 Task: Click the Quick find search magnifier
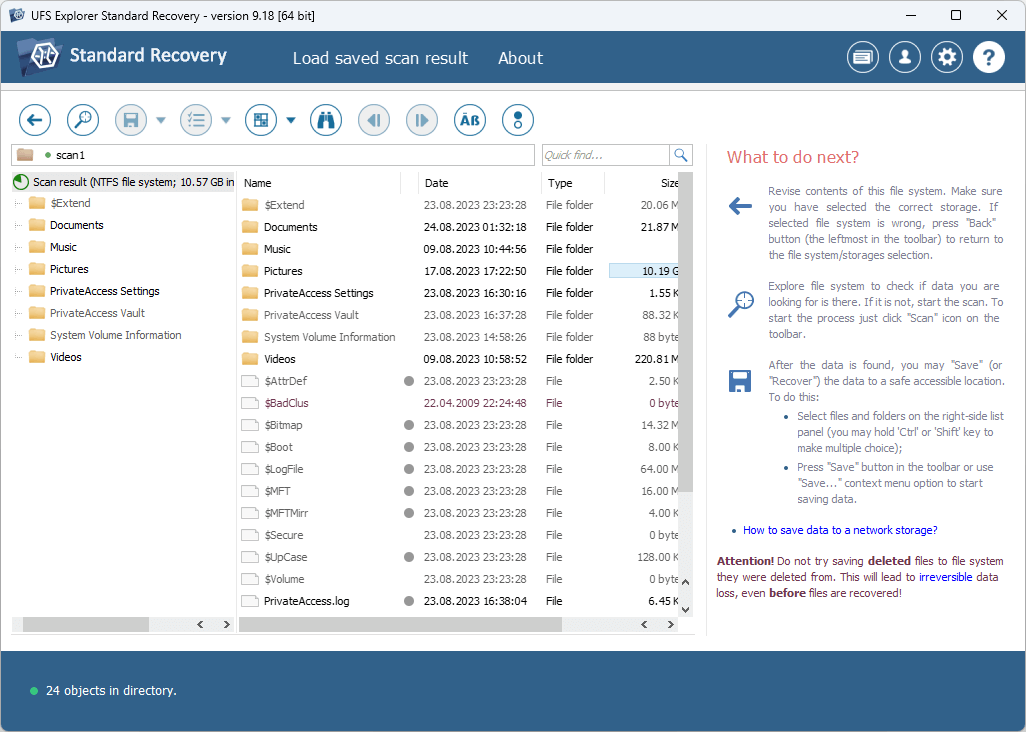coord(681,155)
